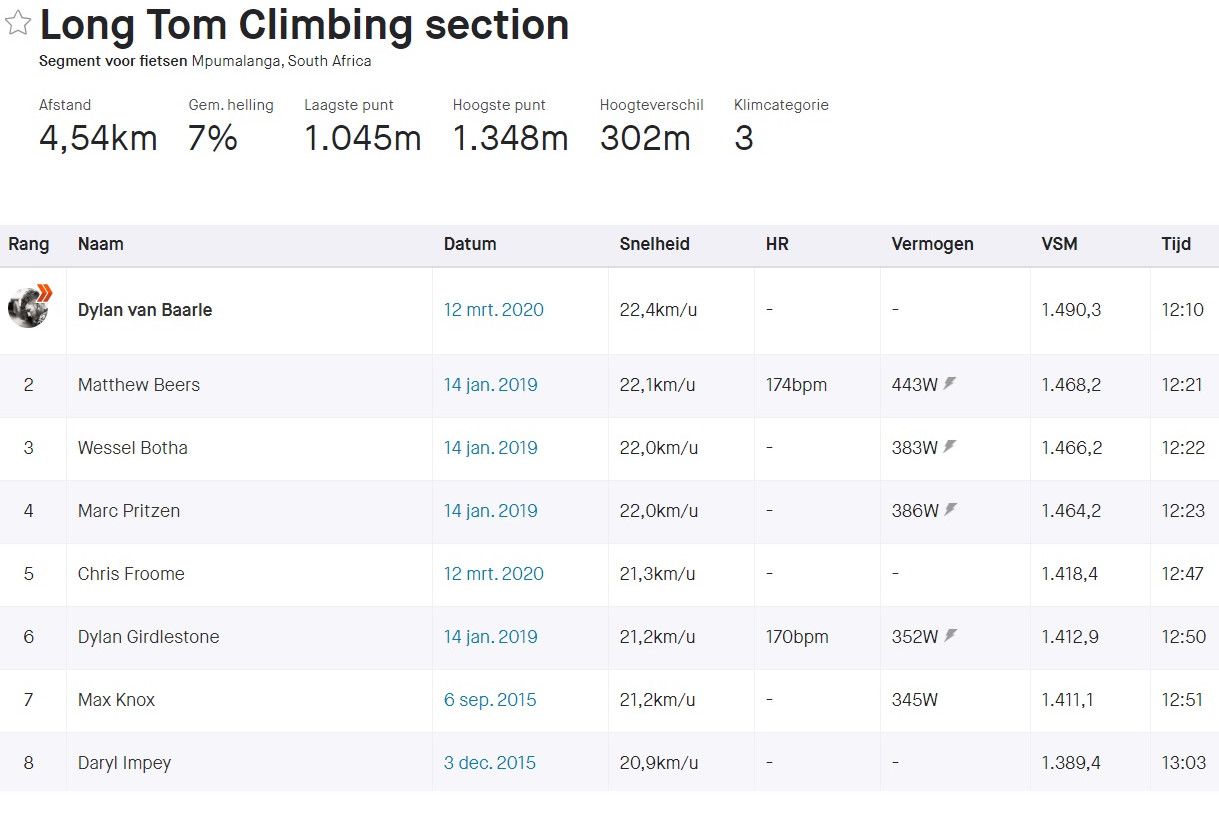Select athlete Chris Froome
The width and height of the screenshot is (1219, 813).
[131, 574]
